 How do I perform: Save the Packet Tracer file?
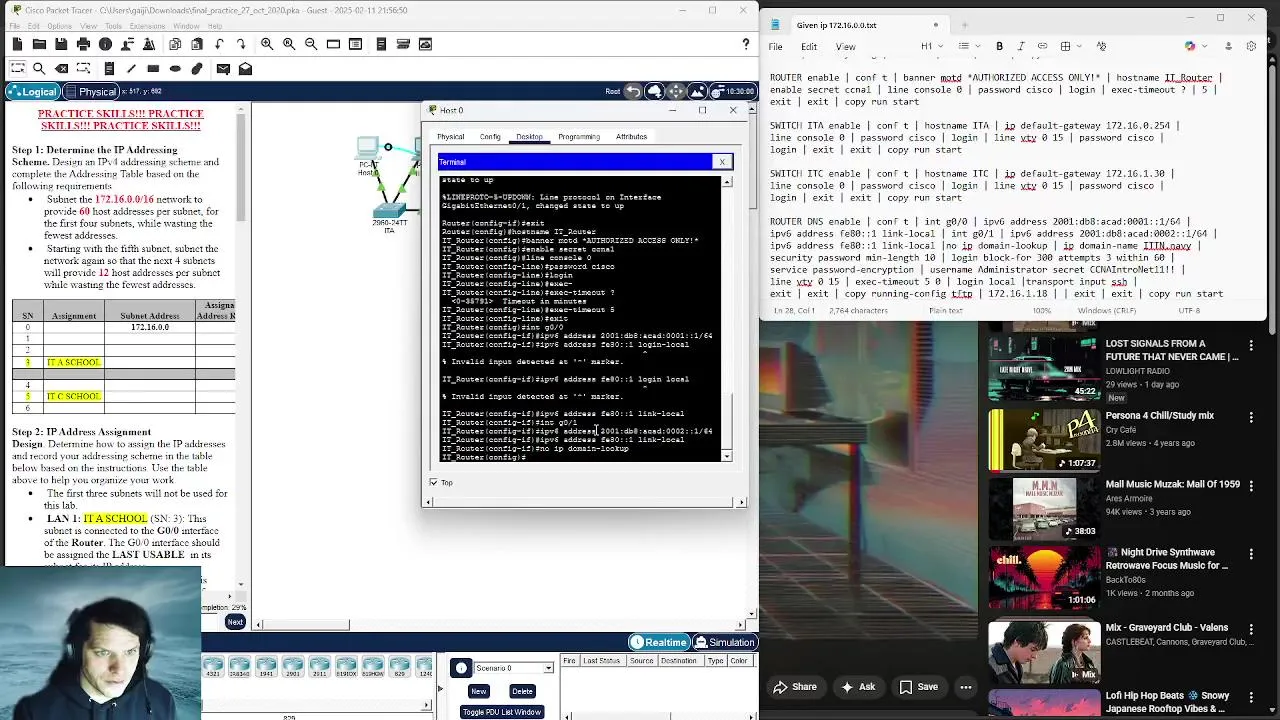61,44
